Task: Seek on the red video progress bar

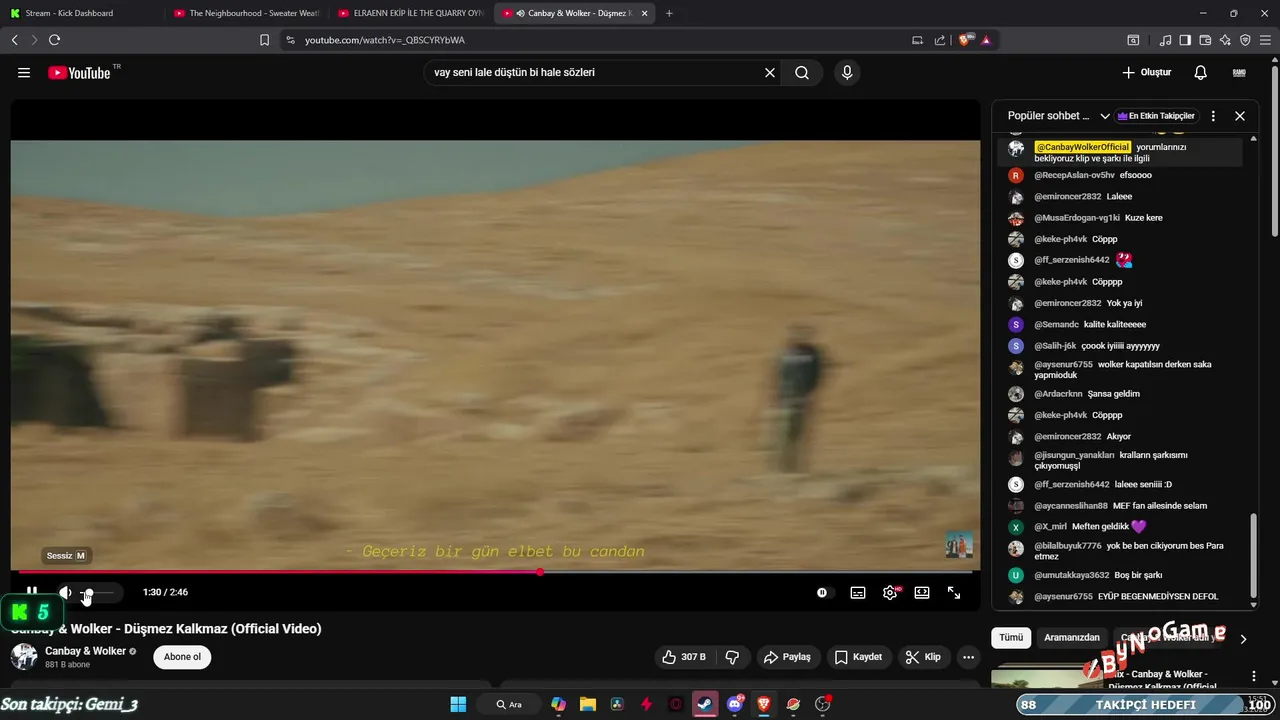Action: click(x=495, y=572)
